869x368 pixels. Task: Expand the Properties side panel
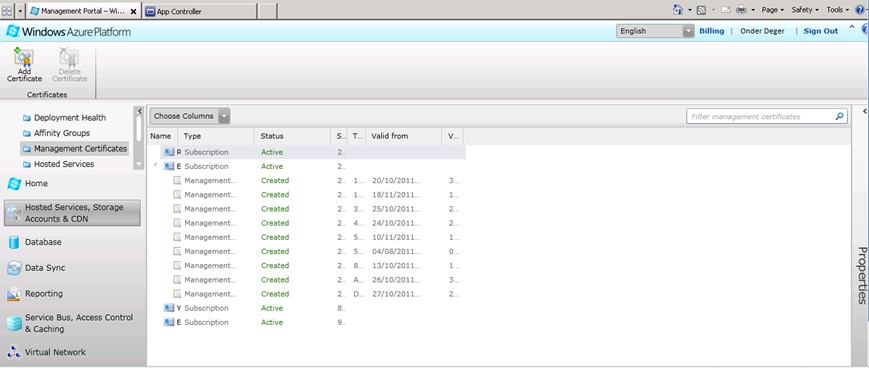click(x=864, y=111)
